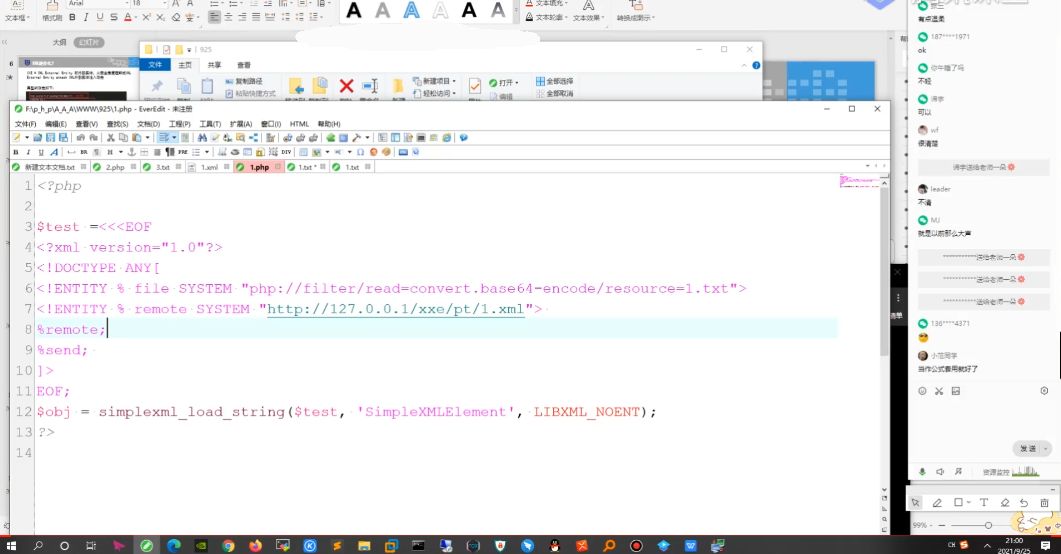Switch to the 1.xml tab
The image size is (1061, 554).
point(209,167)
